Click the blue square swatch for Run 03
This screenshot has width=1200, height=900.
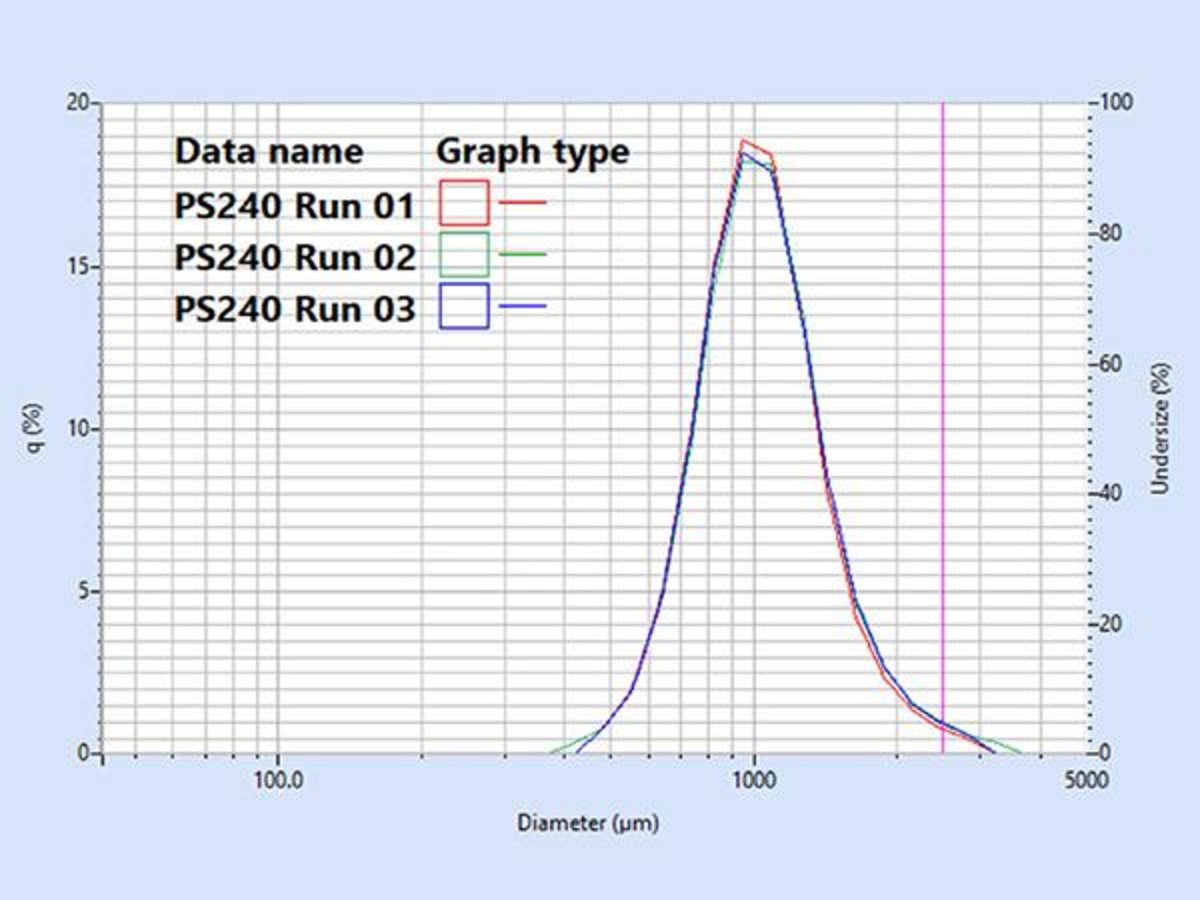[463, 307]
